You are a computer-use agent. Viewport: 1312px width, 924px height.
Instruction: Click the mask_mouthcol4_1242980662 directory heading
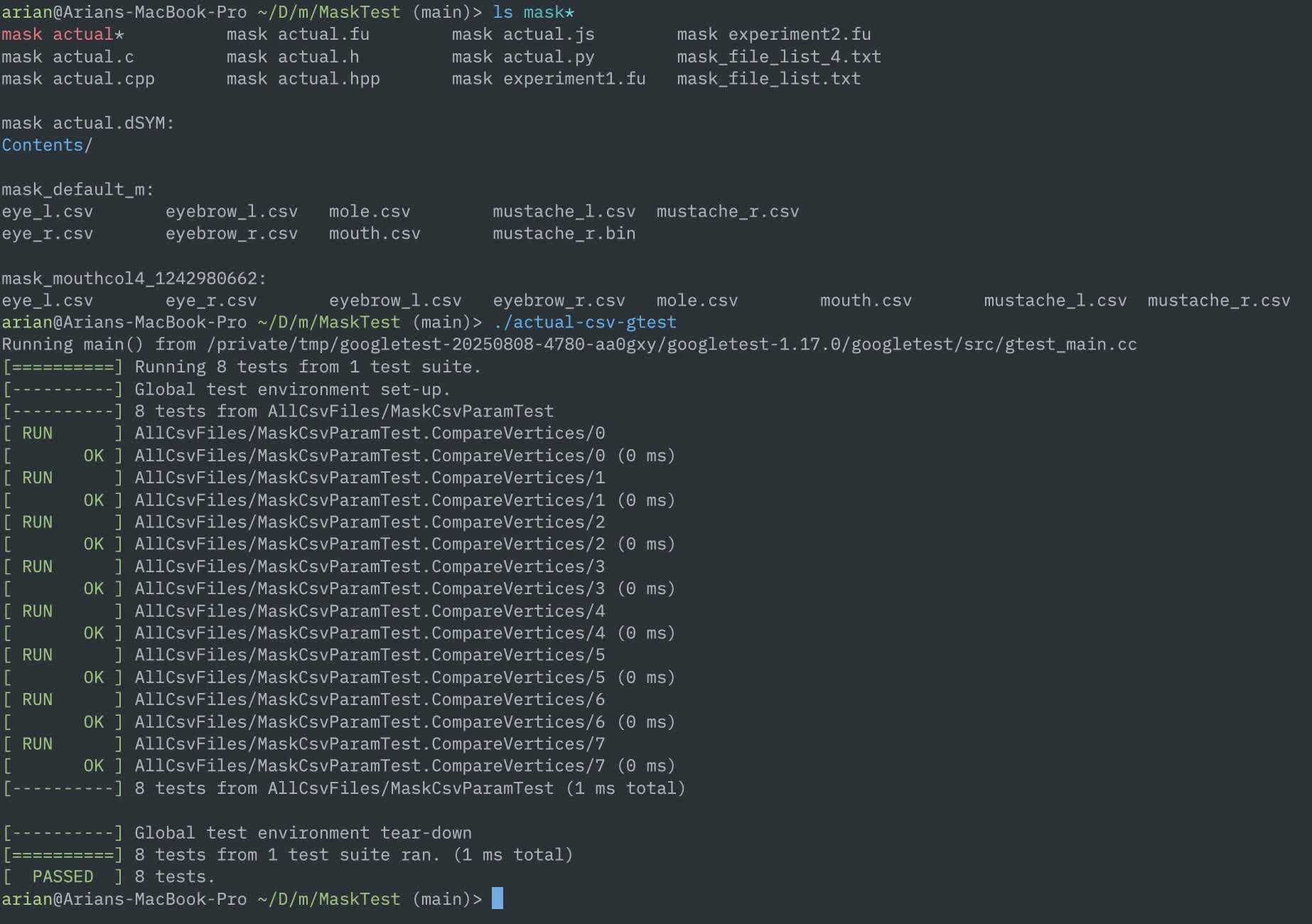click(134, 279)
